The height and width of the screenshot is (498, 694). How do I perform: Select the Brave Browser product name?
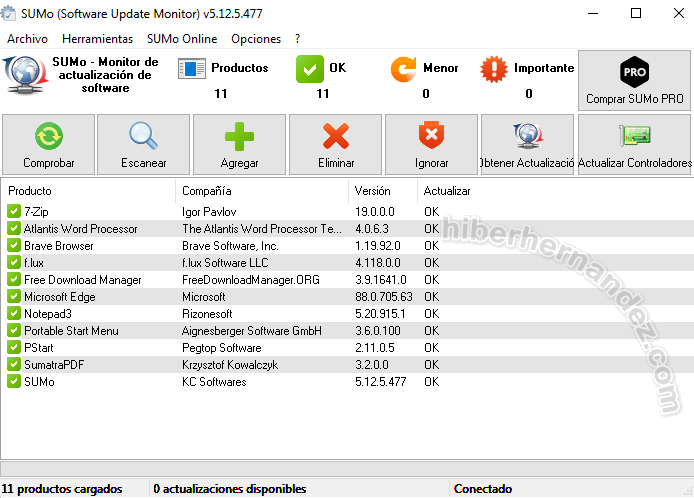tap(59, 246)
